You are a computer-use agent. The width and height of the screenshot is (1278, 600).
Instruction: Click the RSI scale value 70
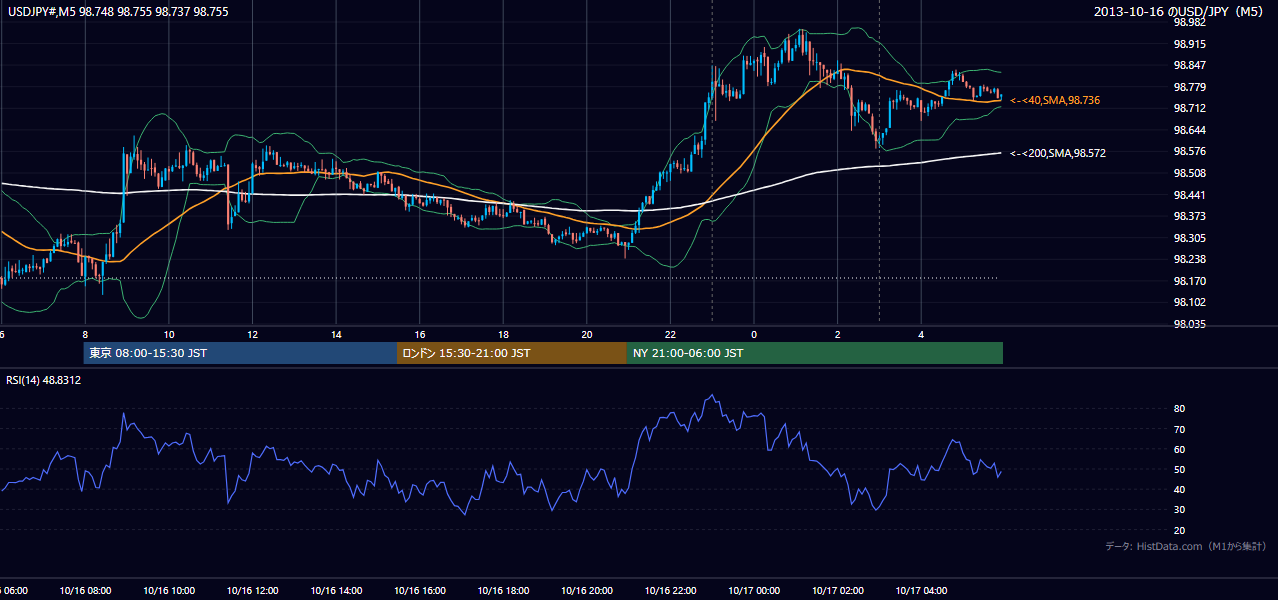pyautogui.click(x=1179, y=429)
